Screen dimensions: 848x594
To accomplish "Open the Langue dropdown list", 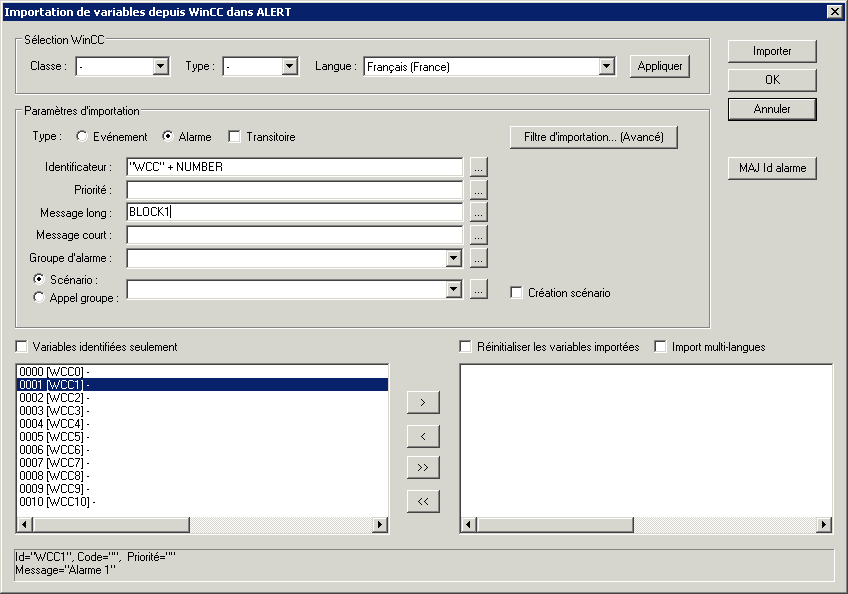I will click(x=606, y=67).
